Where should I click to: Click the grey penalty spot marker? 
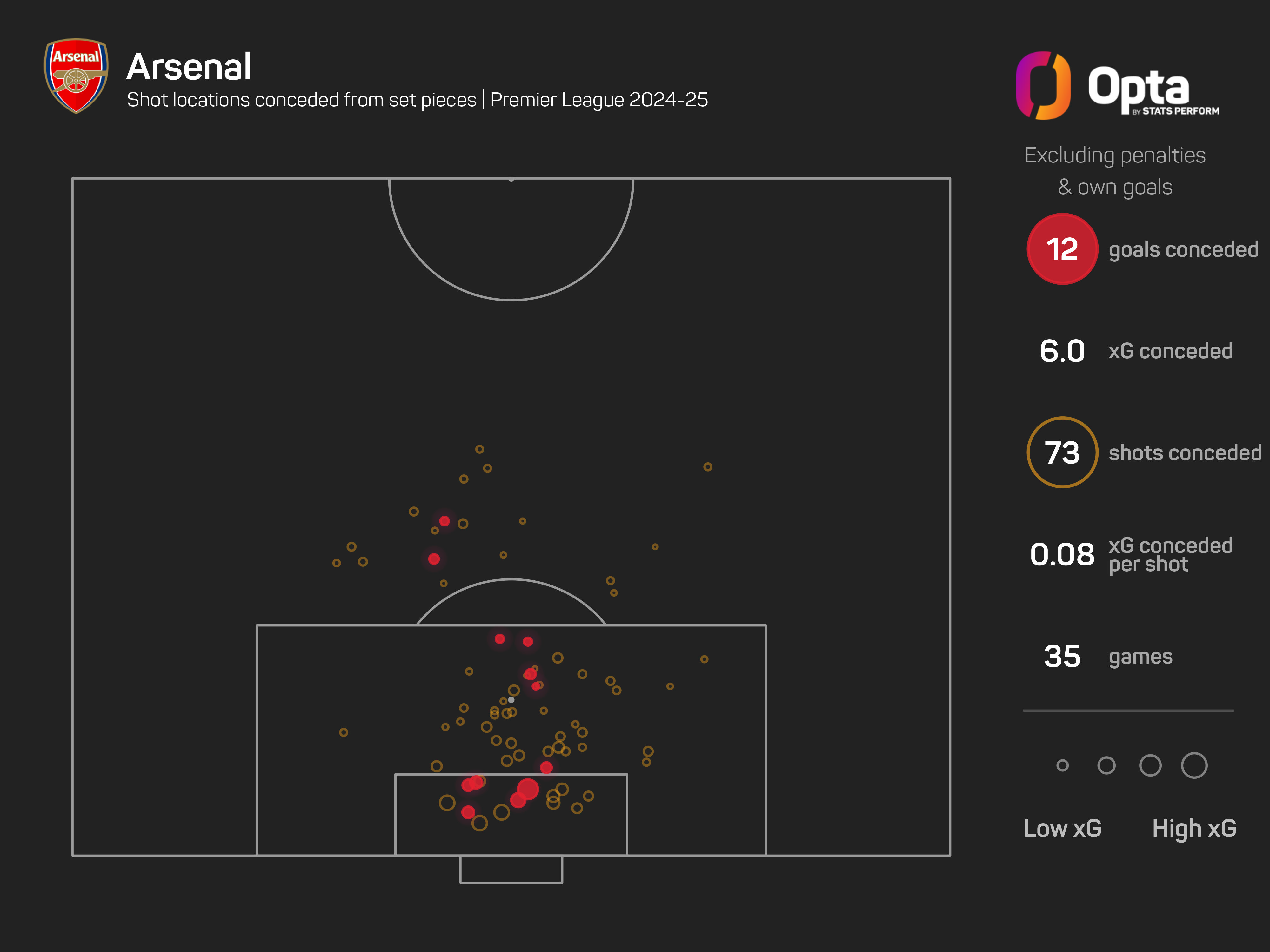(511, 699)
